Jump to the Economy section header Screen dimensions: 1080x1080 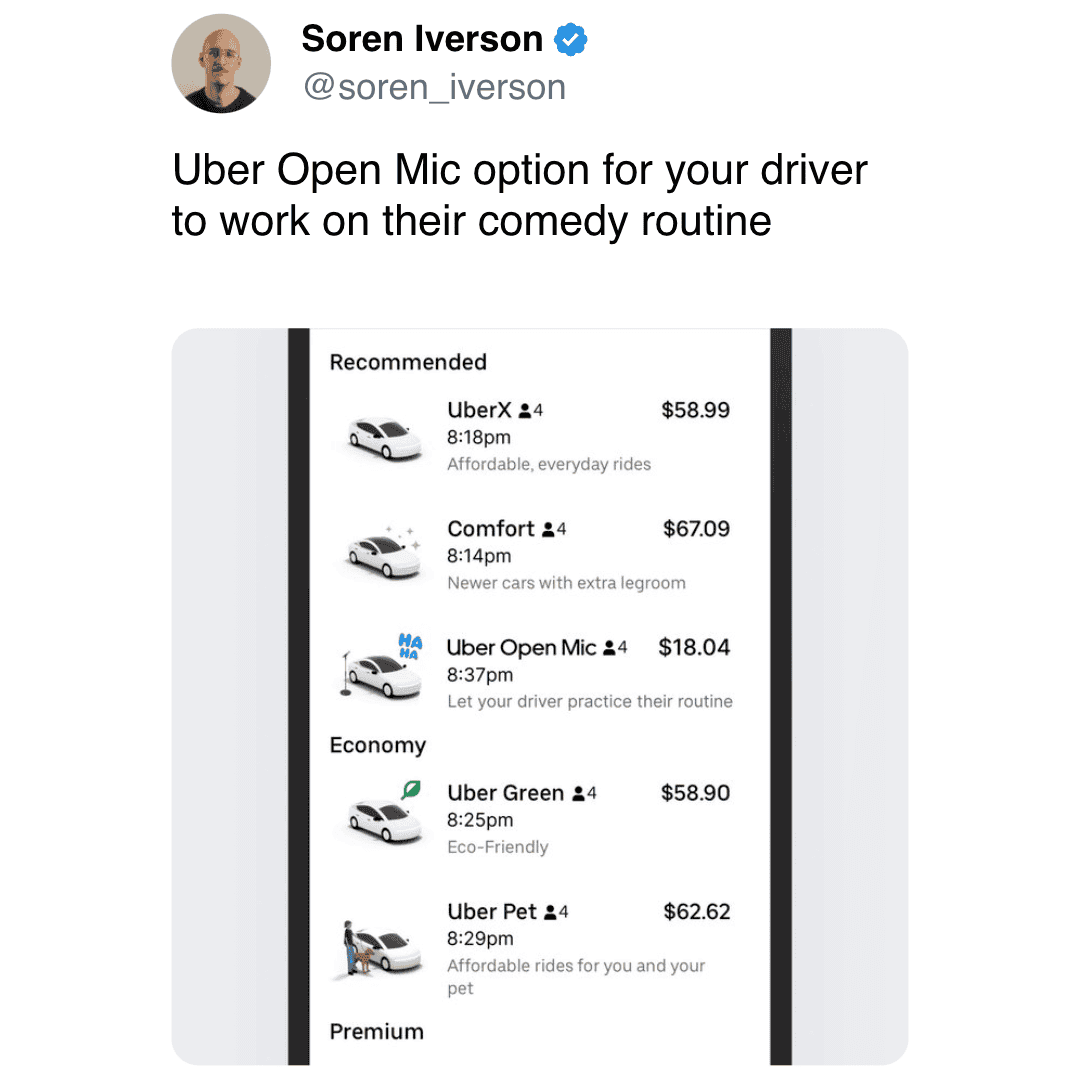tap(377, 745)
